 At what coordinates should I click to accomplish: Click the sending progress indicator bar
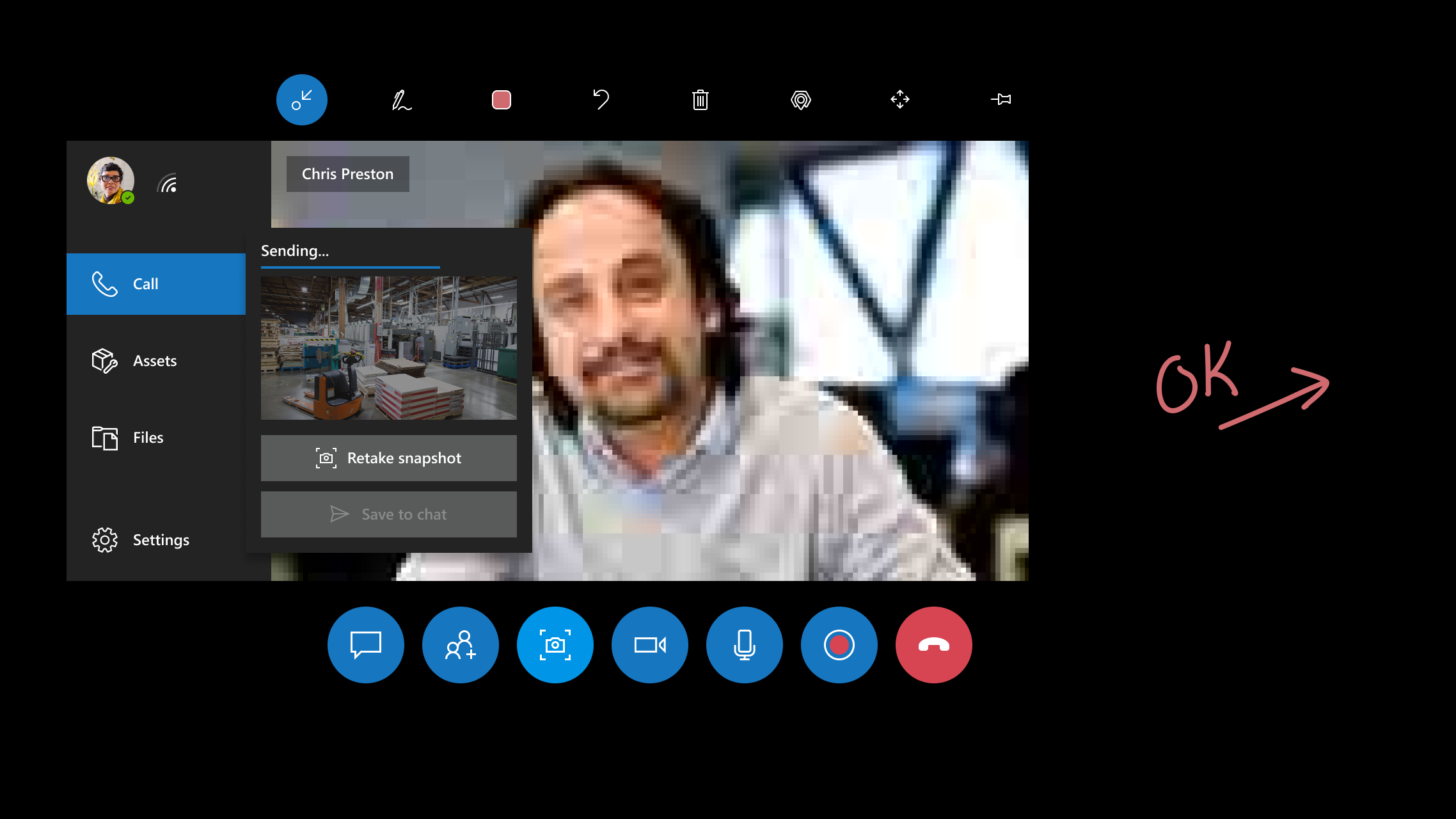pos(350,266)
